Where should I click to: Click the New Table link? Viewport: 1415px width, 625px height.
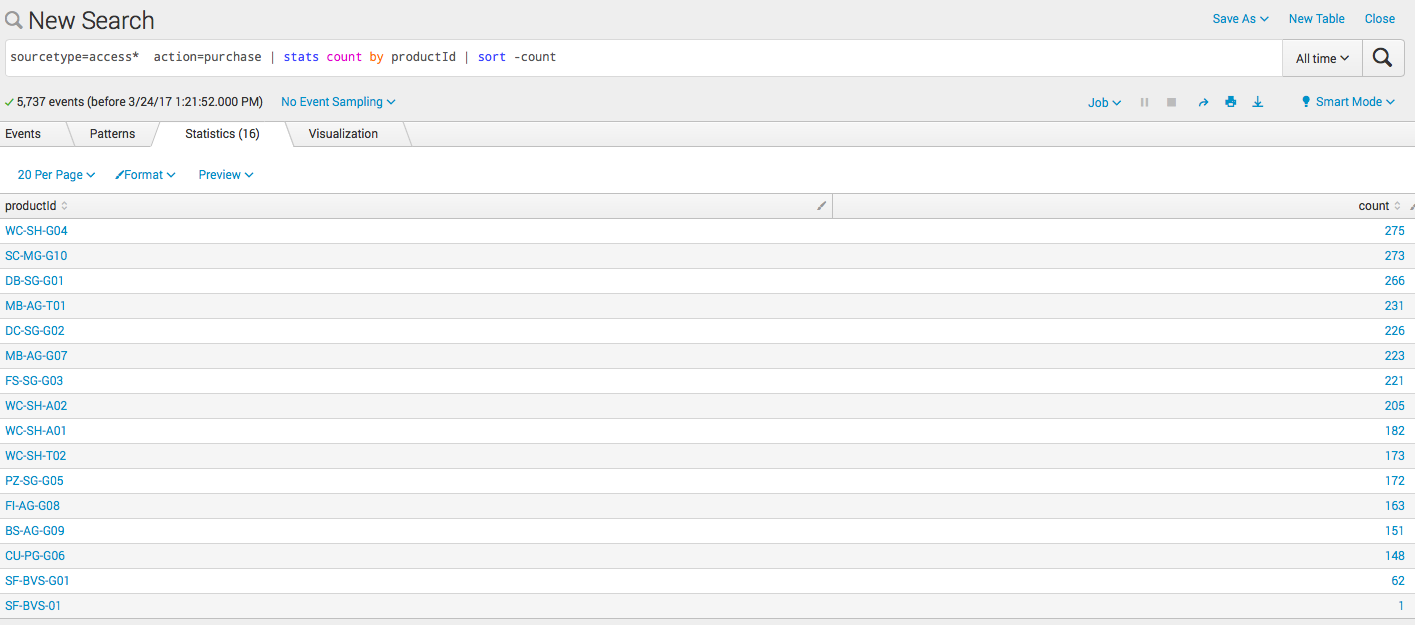pos(1316,18)
